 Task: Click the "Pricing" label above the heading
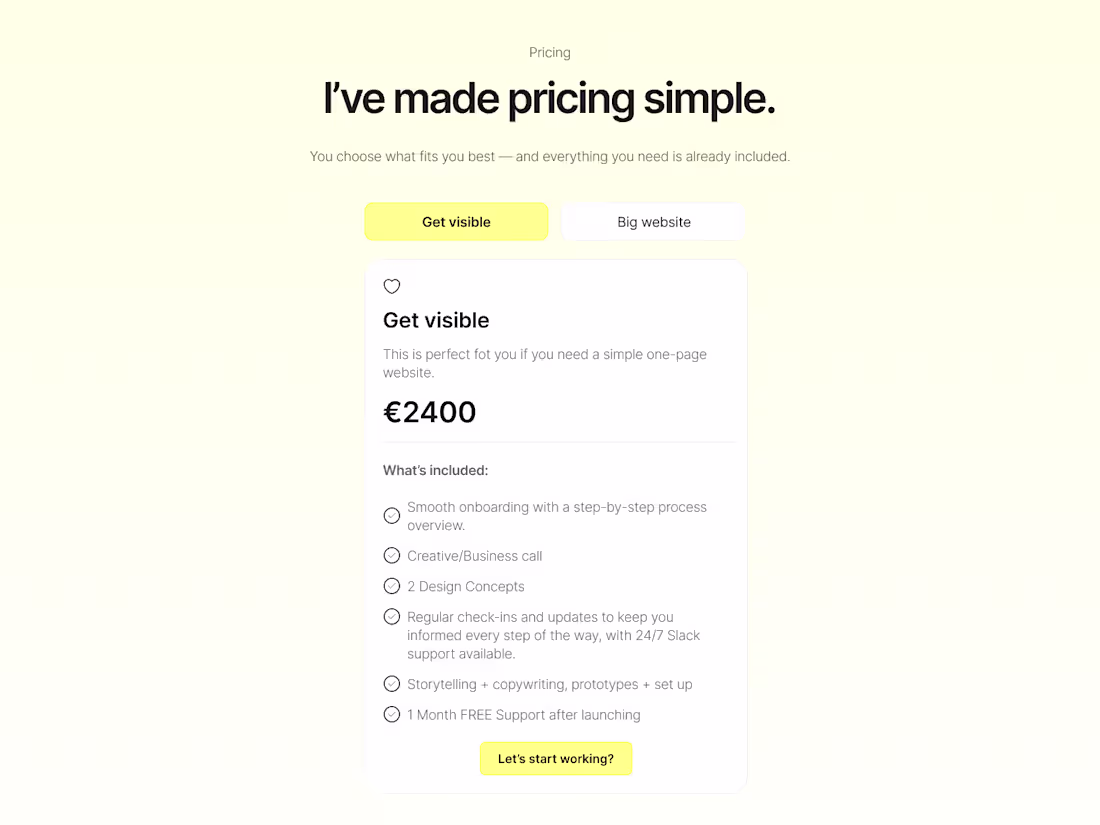(x=549, y=52)
